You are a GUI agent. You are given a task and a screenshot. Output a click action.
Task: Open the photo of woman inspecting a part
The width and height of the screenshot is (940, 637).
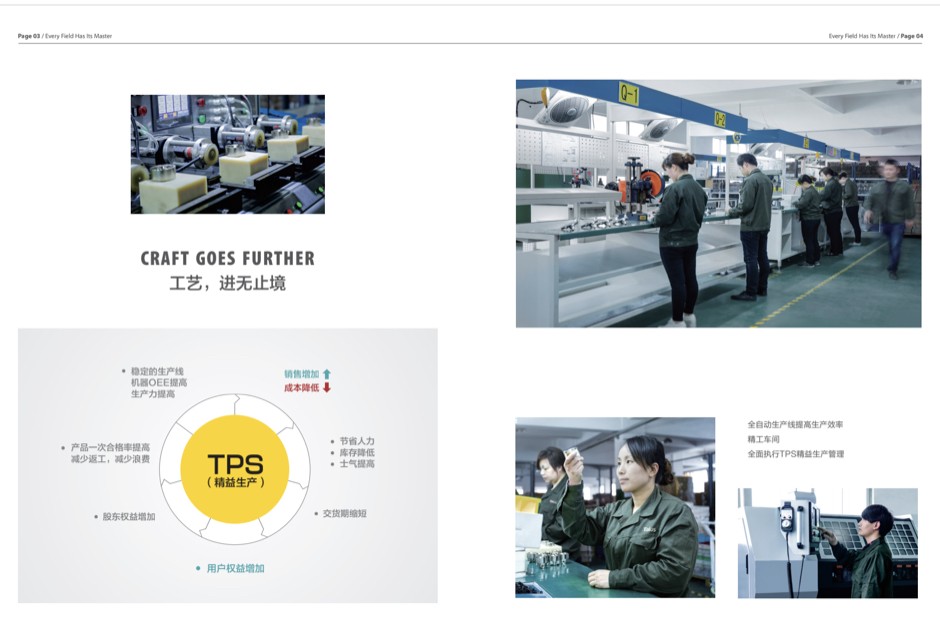(615, 507)
